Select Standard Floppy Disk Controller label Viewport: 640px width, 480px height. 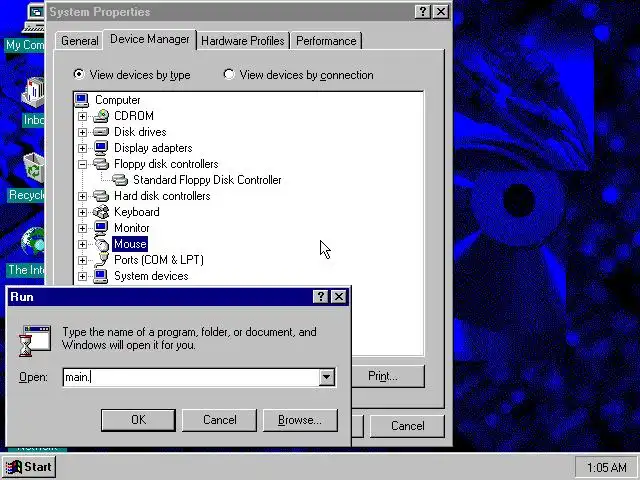click(x=207, y=180)
